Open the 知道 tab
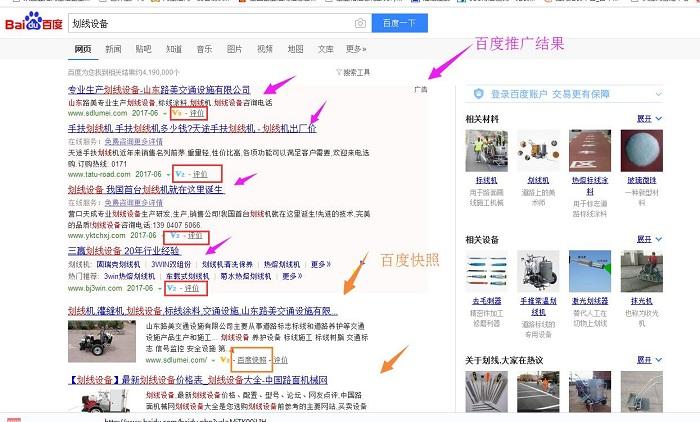This screenshot has height=422, width=700. tap(174, 49)
